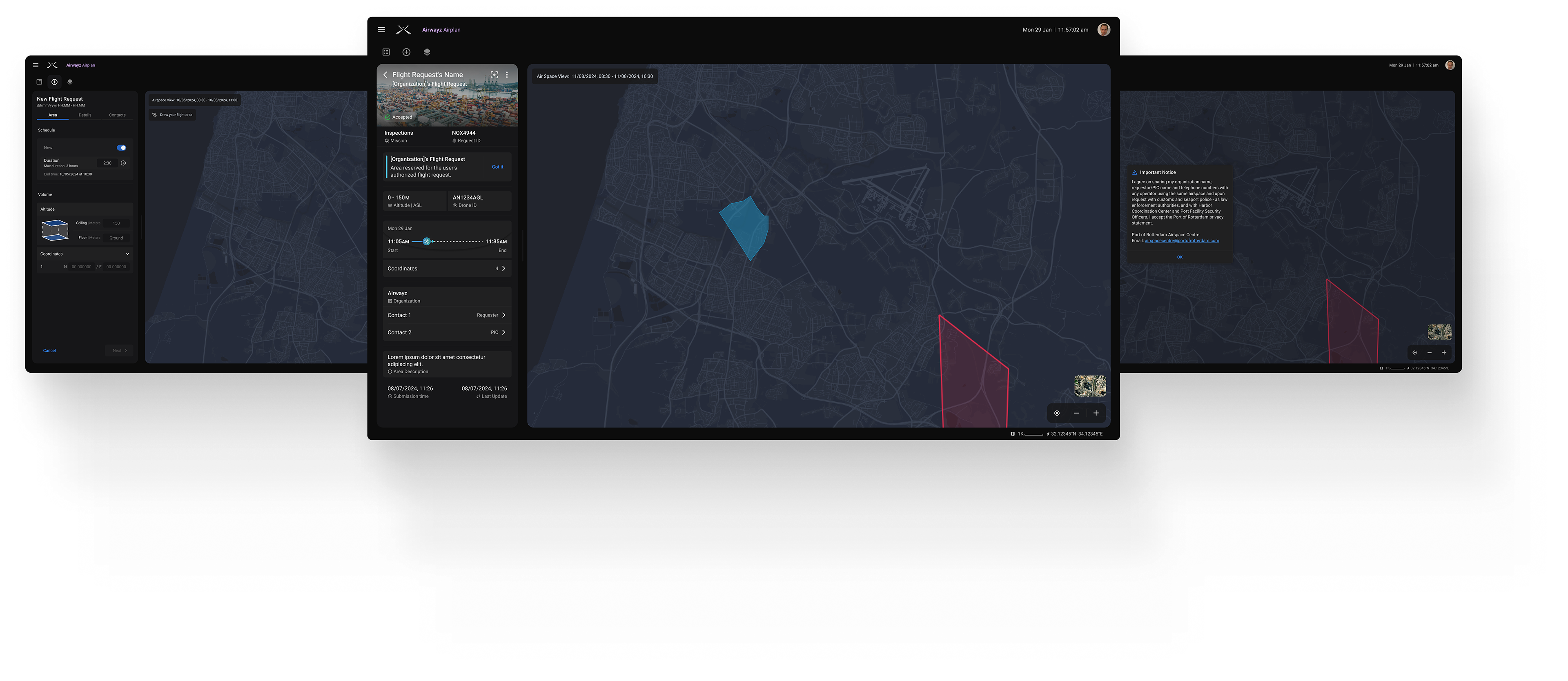Click Got it on the flight request notice
Screen dimensions: 1568x681
[497, 167]
